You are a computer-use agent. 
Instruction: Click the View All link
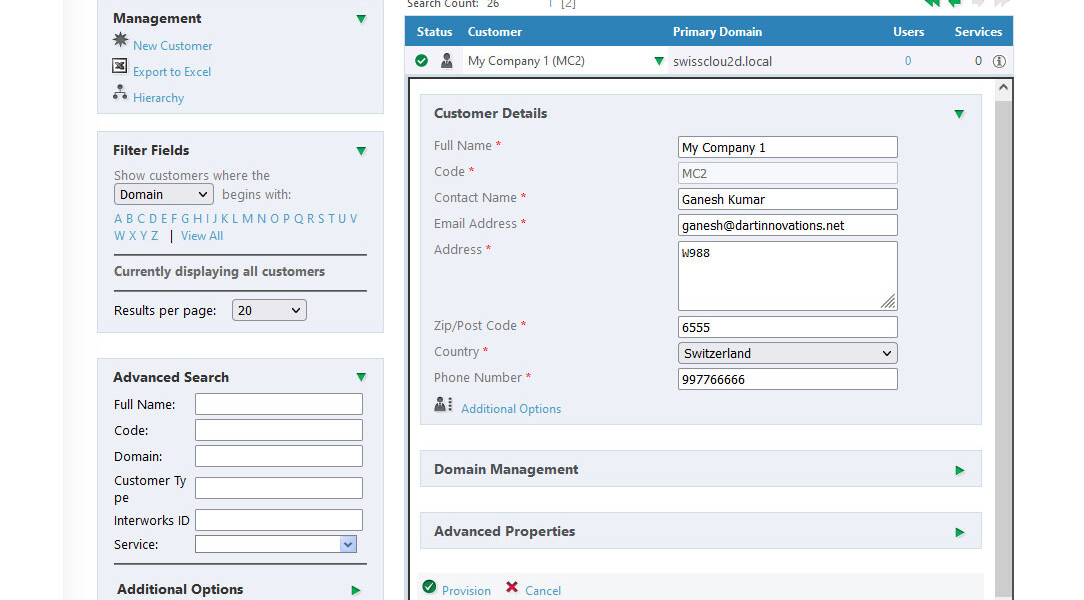click(201, 235)
